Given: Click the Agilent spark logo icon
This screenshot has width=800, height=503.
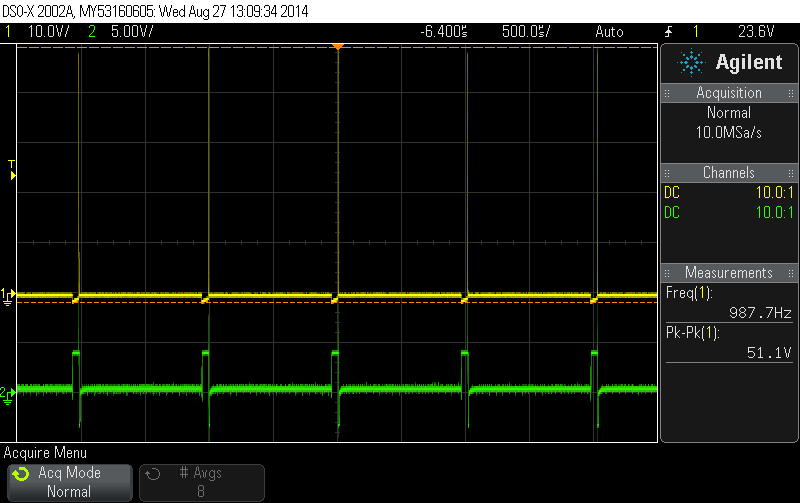Looking at the screenshot, I should [x=691, y=63].
